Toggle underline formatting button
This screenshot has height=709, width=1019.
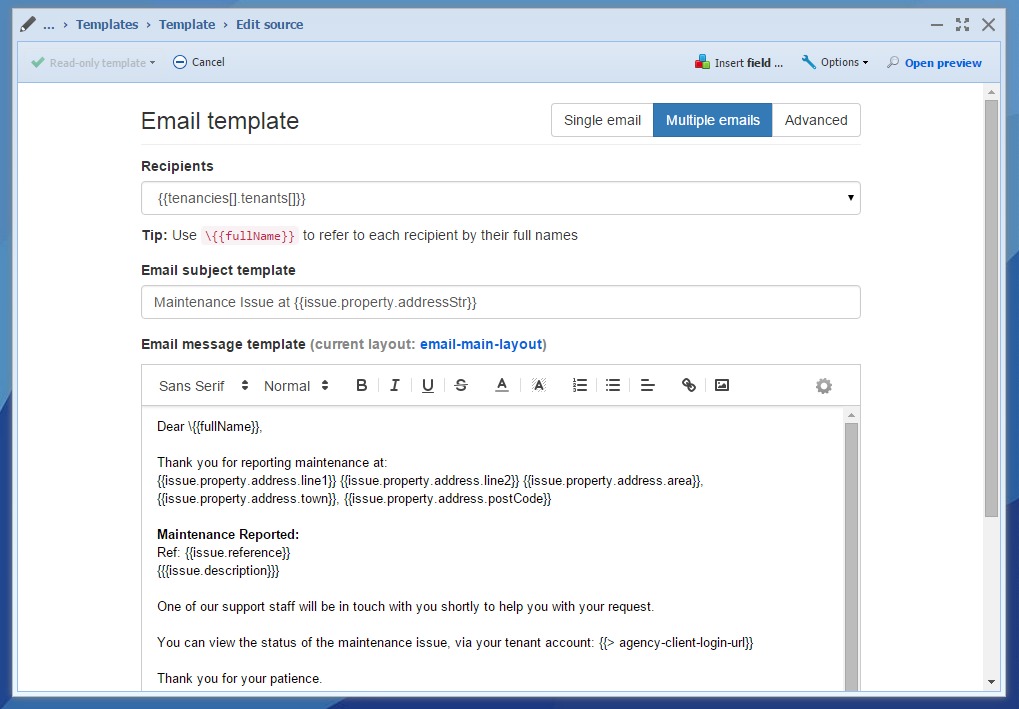pos(428,386)
